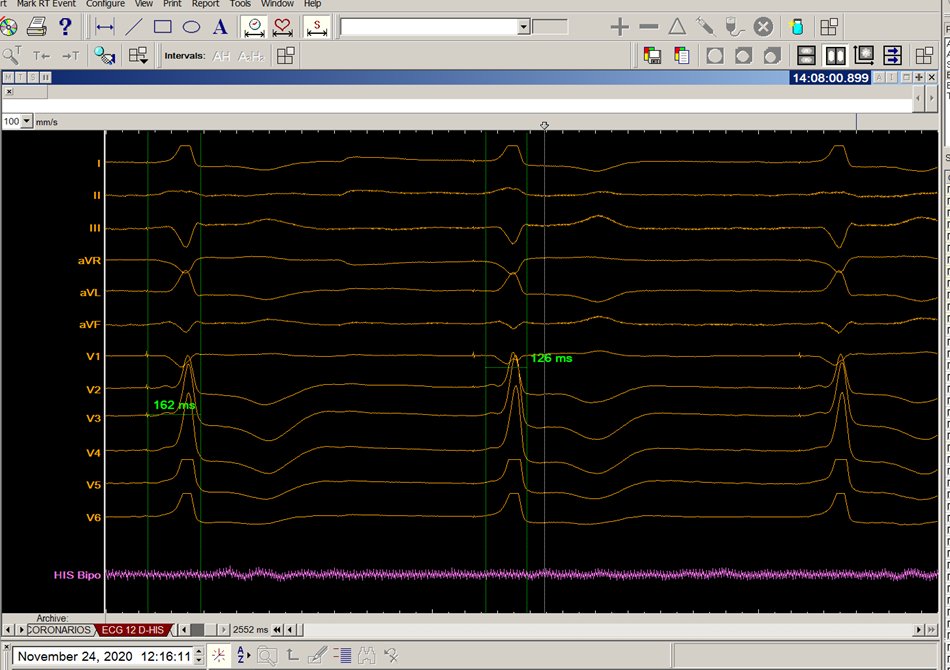Open the sweep speed 100 mm/s dropdown
Image resolution: width=950 pixels, height=670 pixels.
point(26,121)
